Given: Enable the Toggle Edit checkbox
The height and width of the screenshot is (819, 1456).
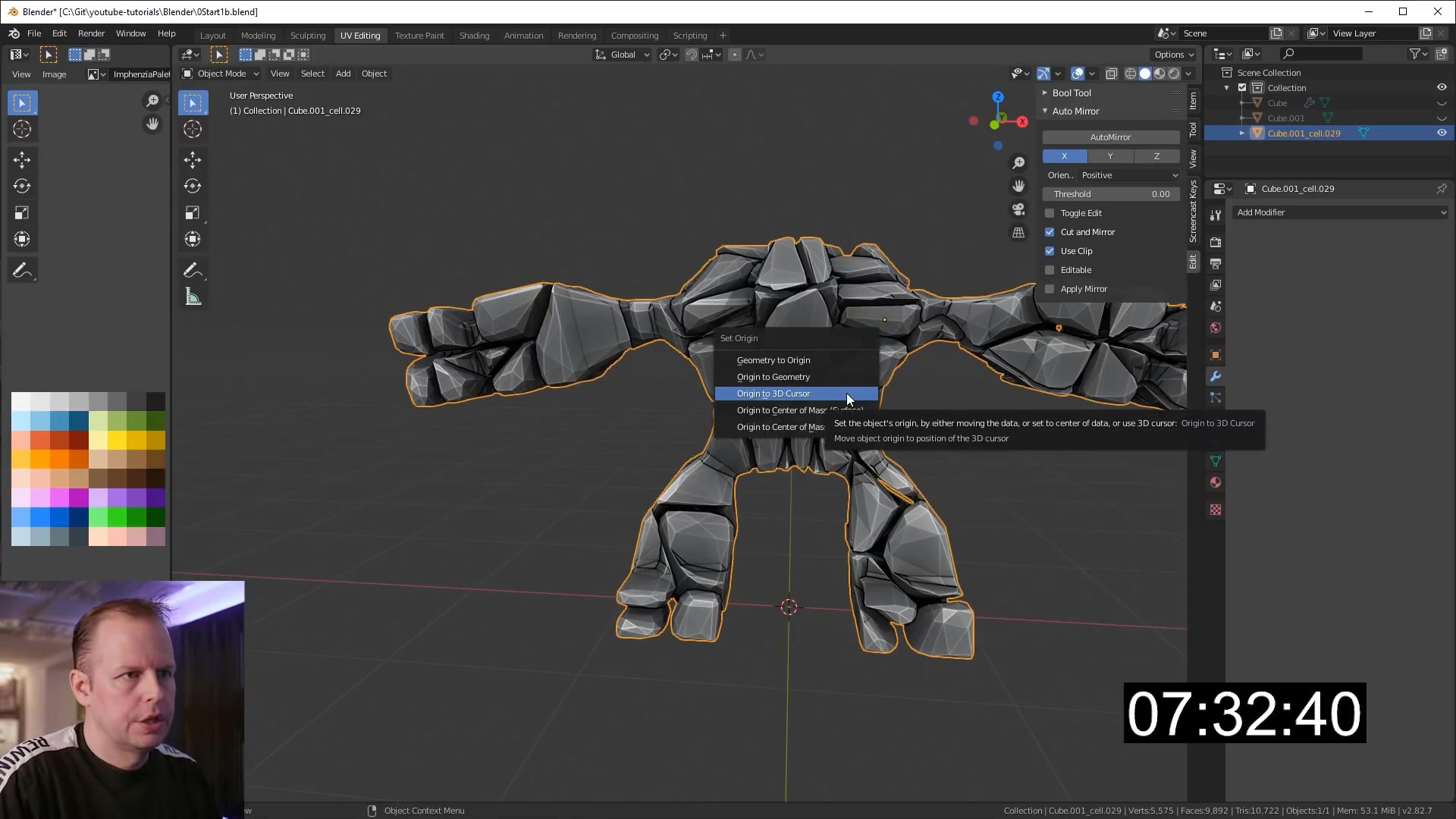Looking at the screenshot, I should point(1050,213).
